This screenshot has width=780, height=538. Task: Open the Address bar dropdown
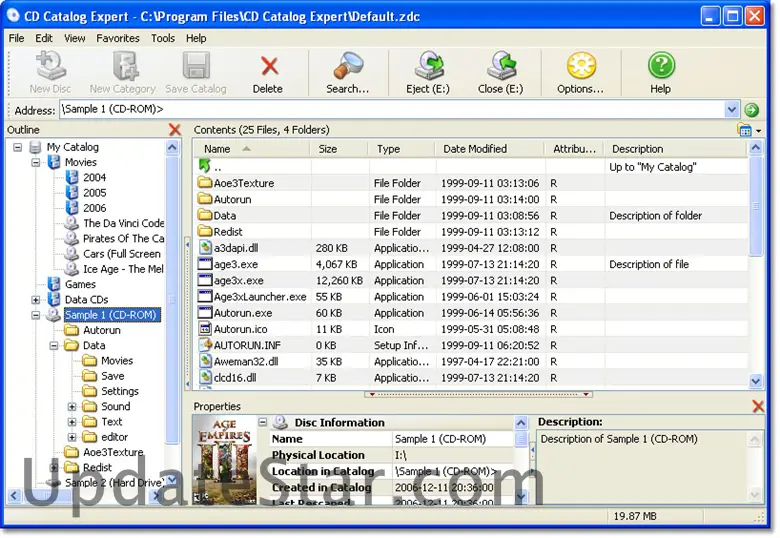coord(731,109)
